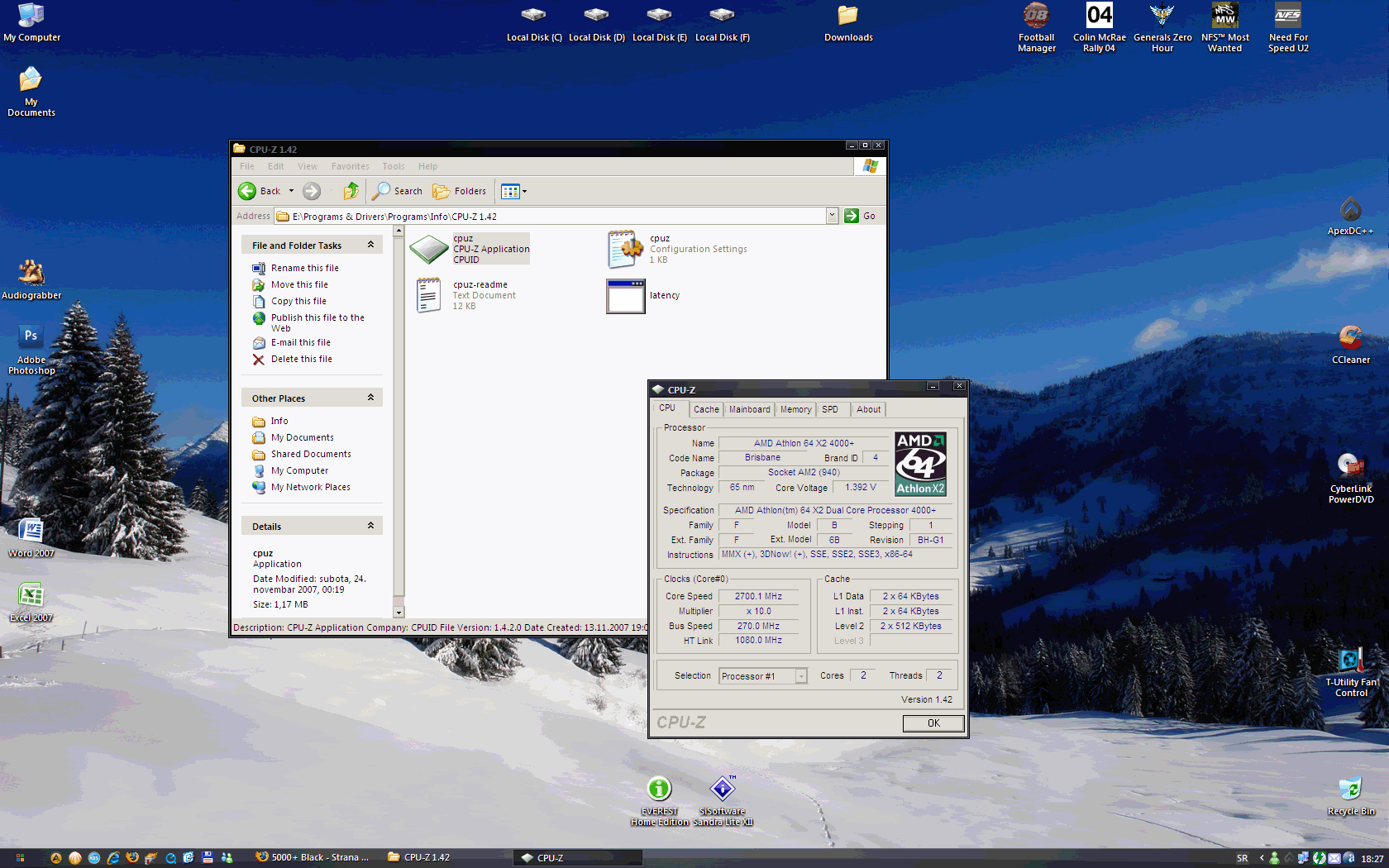Click the Go button beside address bar
The width and height of the screenshot is (1389, 868).
tap(861, 216)
